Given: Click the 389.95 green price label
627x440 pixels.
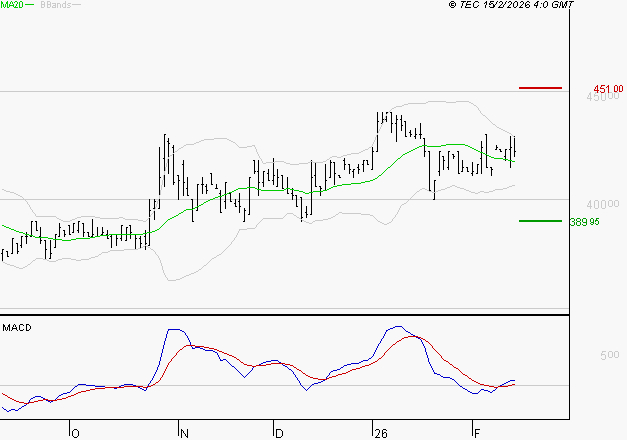Looking at the screenshot, I should [x=606, y=221].
